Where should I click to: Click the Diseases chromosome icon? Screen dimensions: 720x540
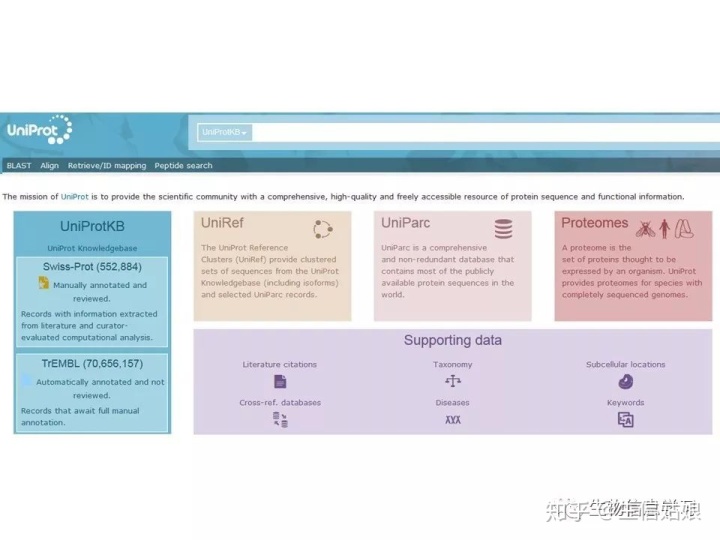point(453,420)
